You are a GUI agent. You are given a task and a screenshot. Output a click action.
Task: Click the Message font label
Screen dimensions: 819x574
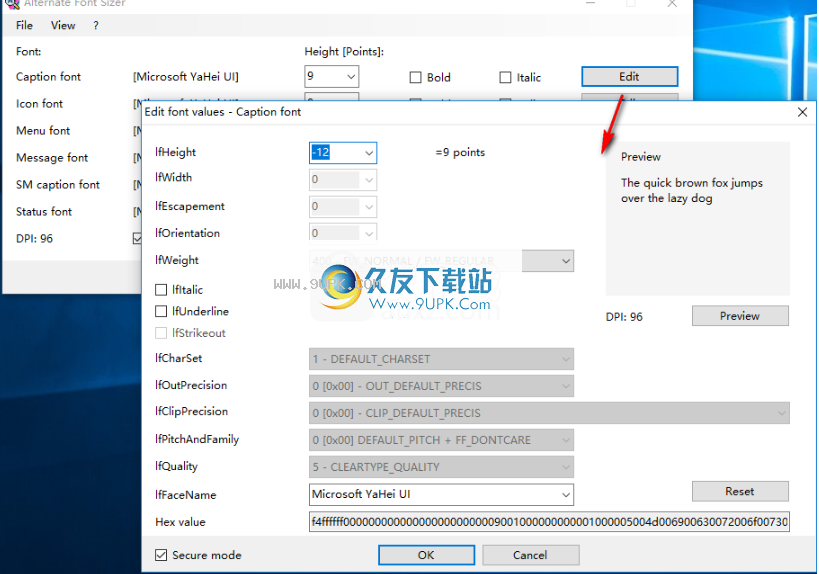point(52,158)
